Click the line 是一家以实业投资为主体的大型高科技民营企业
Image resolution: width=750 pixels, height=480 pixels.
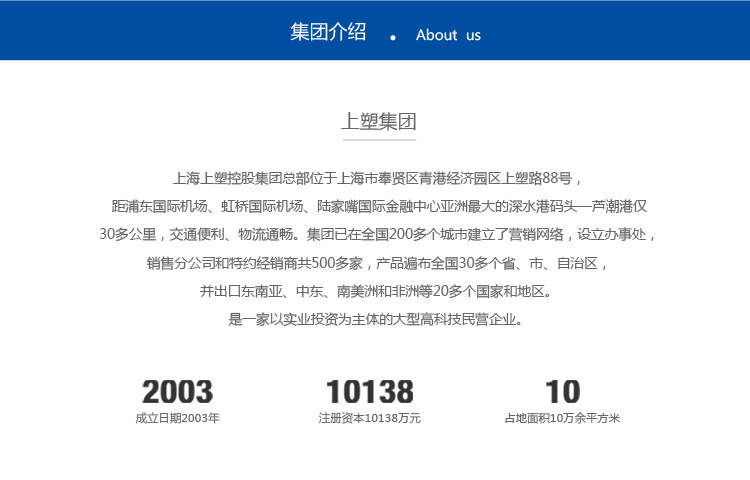point(375,319)
